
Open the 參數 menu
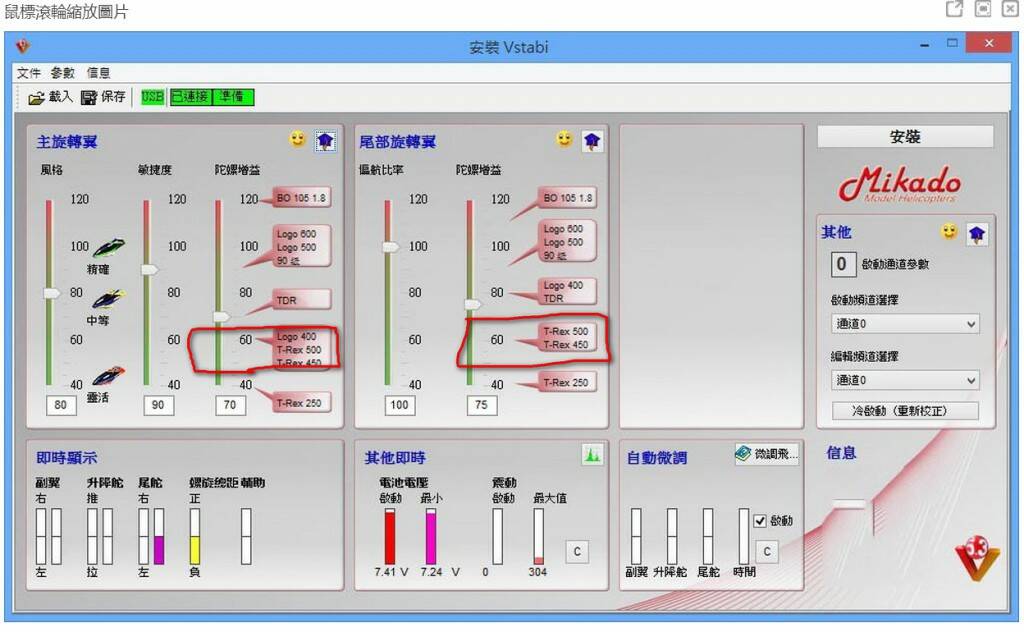pos(63,72)
